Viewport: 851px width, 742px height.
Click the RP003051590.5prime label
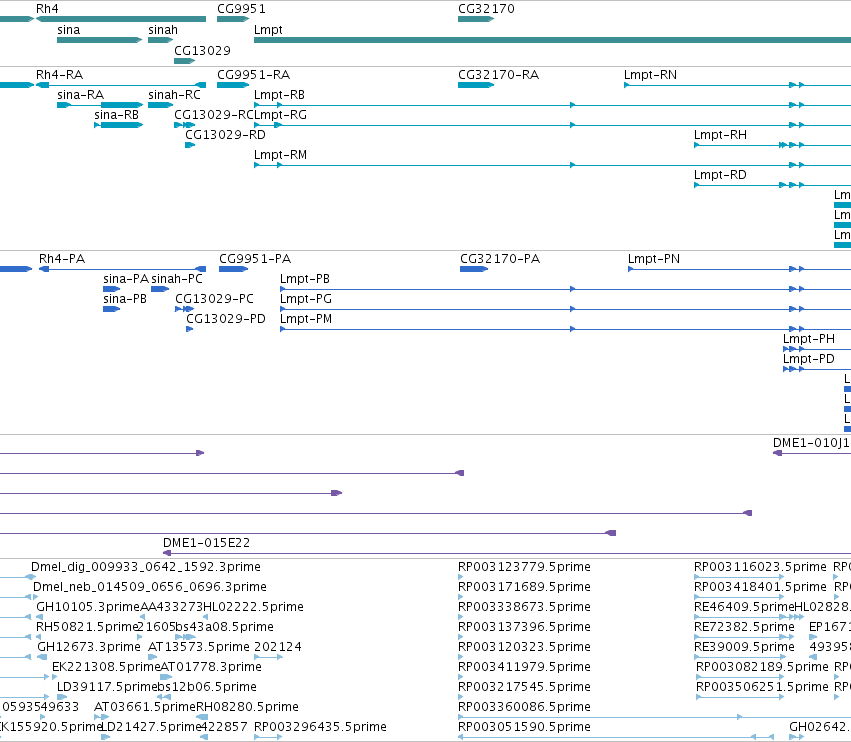524,727
